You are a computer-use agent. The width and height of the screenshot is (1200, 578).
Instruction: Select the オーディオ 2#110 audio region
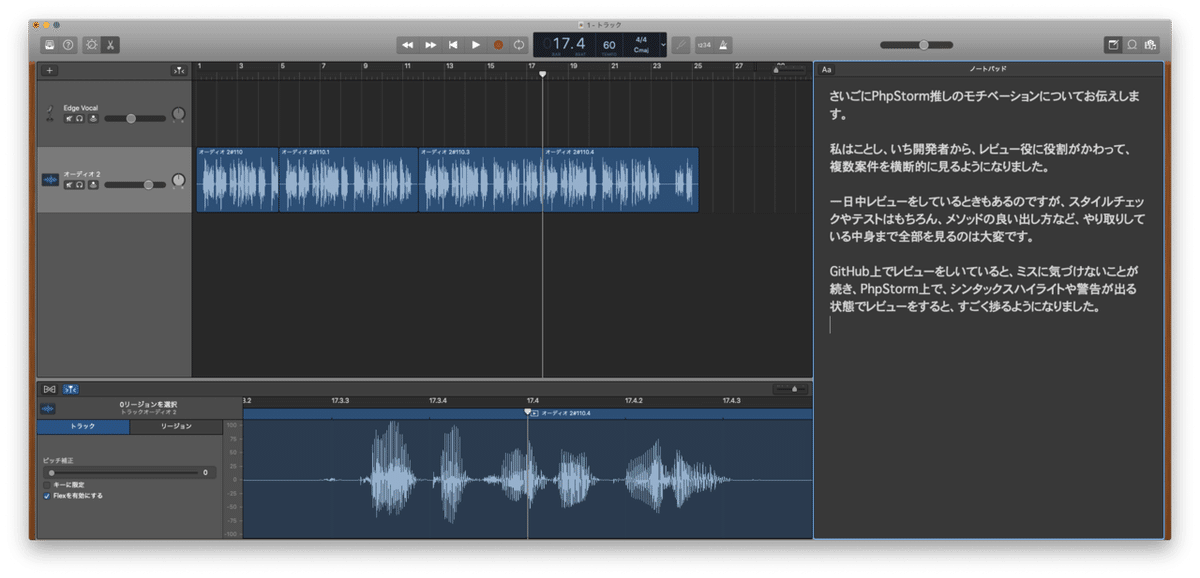tap(237, 180)
